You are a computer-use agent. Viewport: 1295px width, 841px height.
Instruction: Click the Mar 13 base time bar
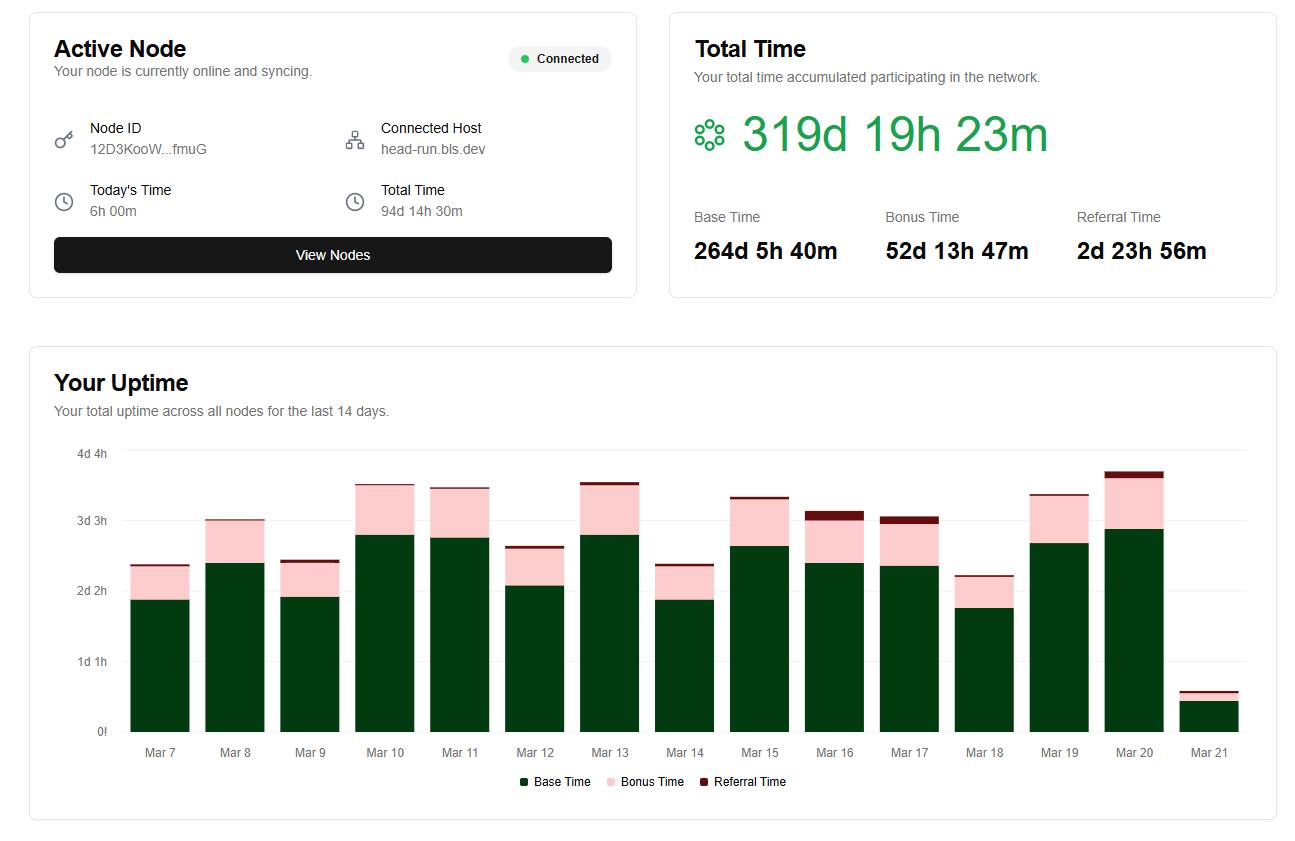coord(610,633)
